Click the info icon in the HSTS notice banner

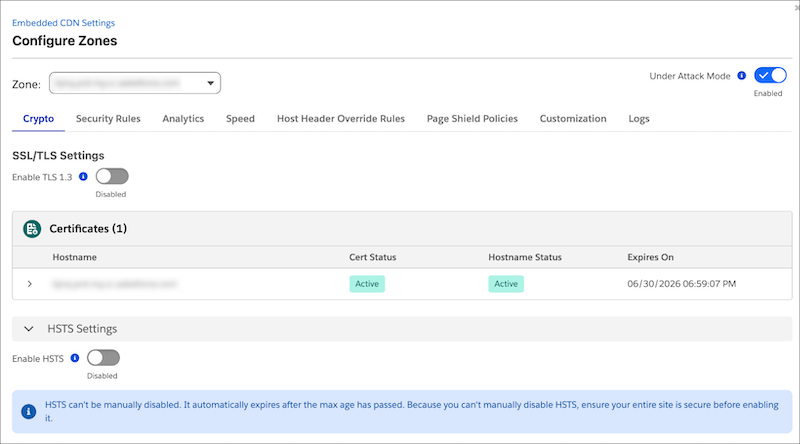tap(29, 411)
